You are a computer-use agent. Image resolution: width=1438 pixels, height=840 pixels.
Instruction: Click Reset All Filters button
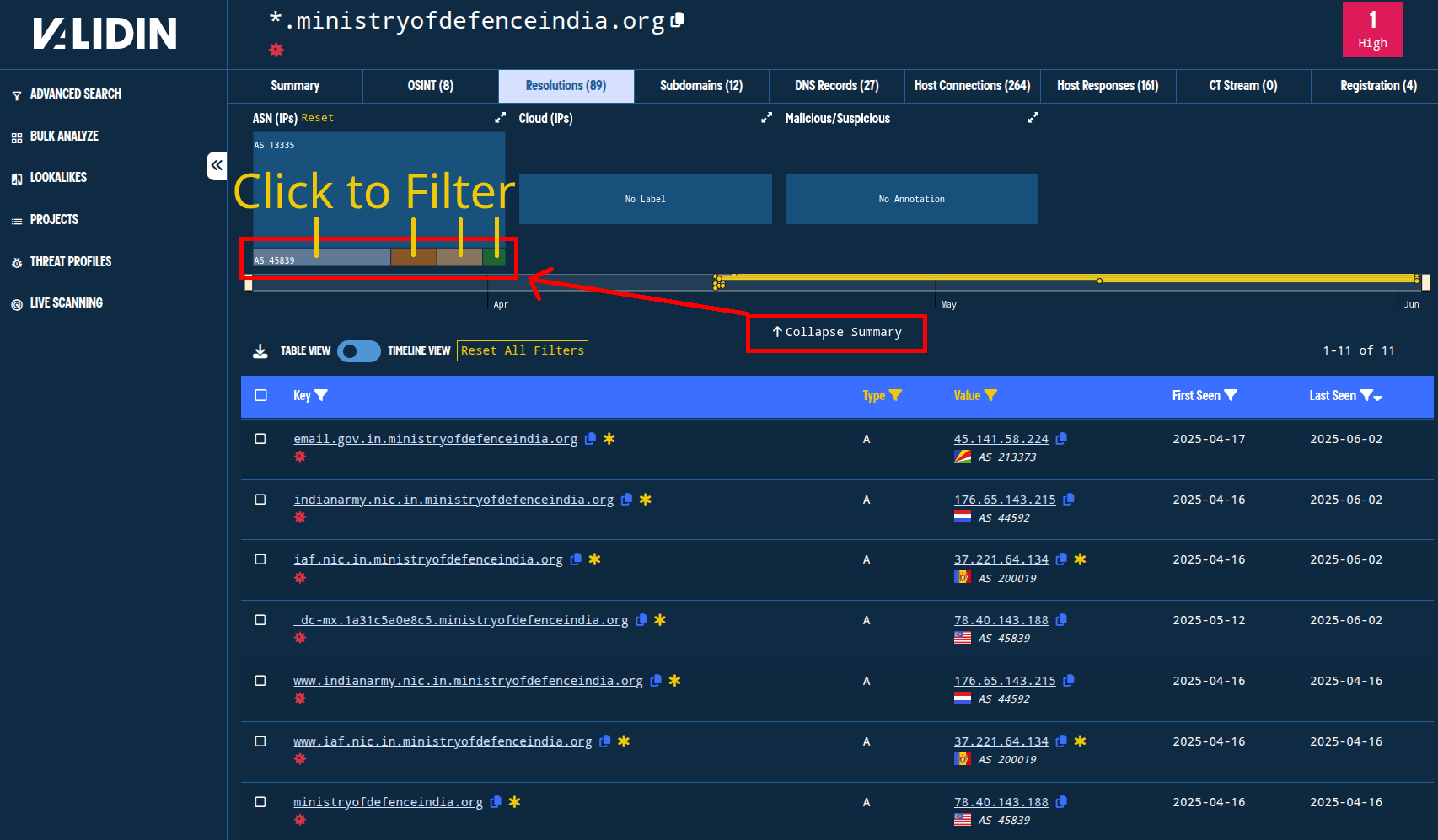click(523, 350)
